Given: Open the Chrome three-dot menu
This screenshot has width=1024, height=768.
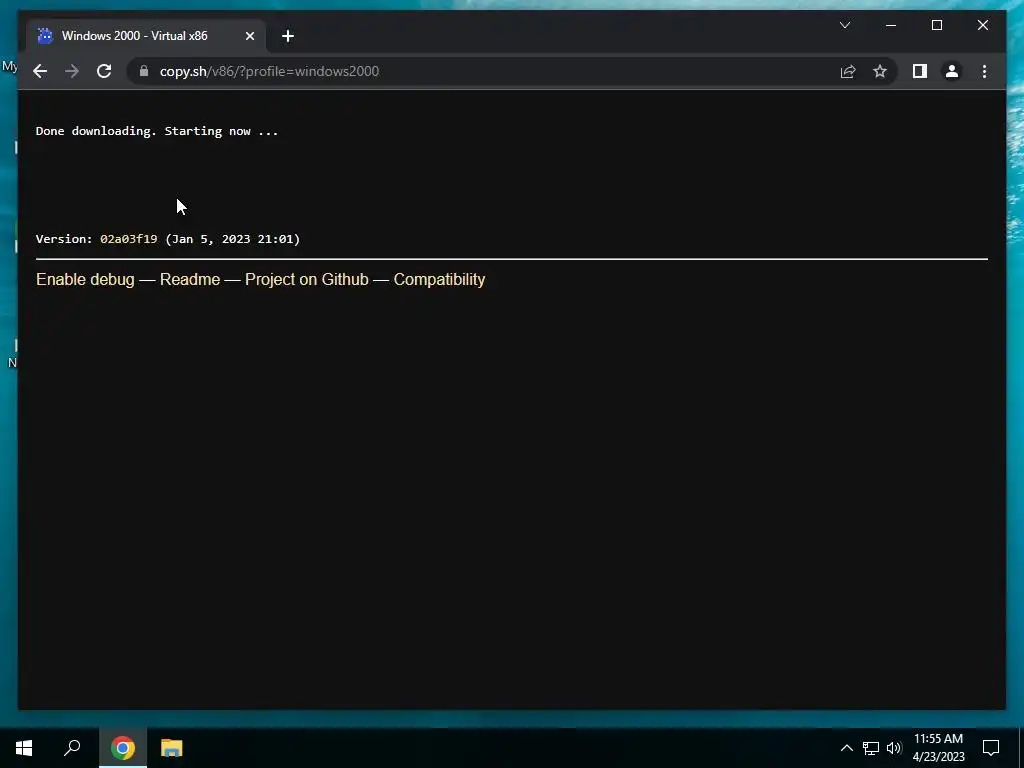Looking at the screenshot, I should point(984,71).
